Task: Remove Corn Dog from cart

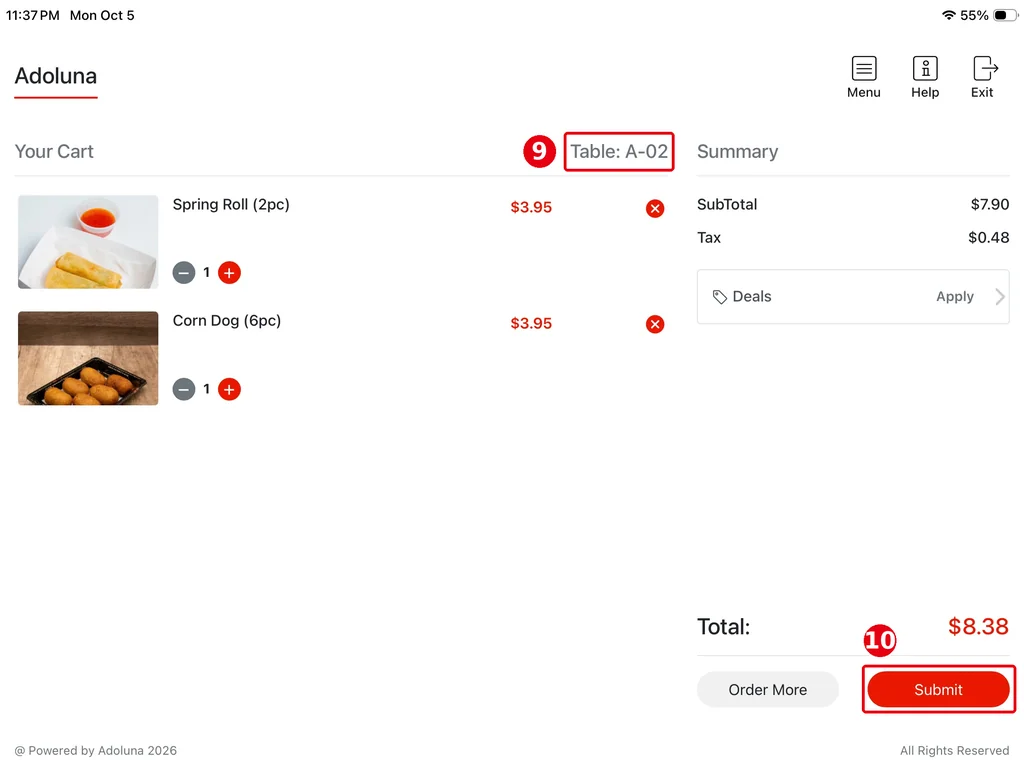Action: click(654, 324)
